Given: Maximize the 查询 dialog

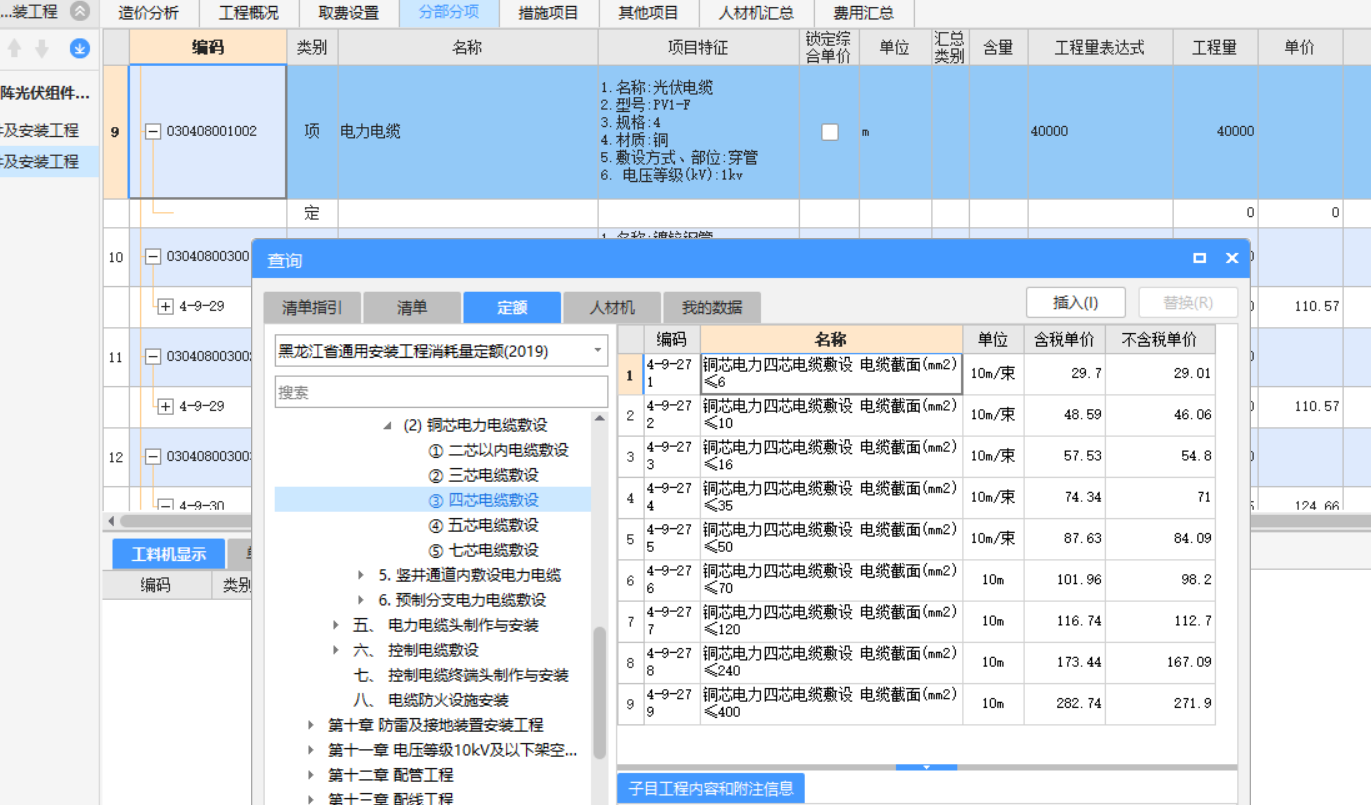Looking at the screenshot, I should pos(1200,258).
